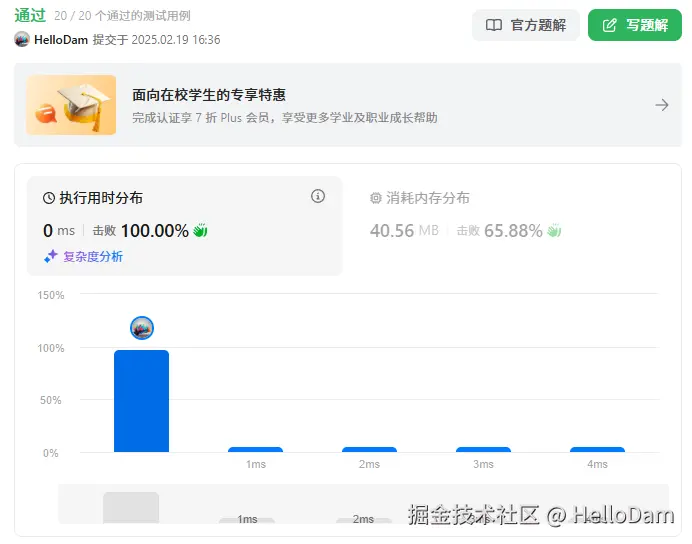This screenshot has height=544, width=692.
Task: Click the 4ms bar in the chart
Action: point(597,450)
